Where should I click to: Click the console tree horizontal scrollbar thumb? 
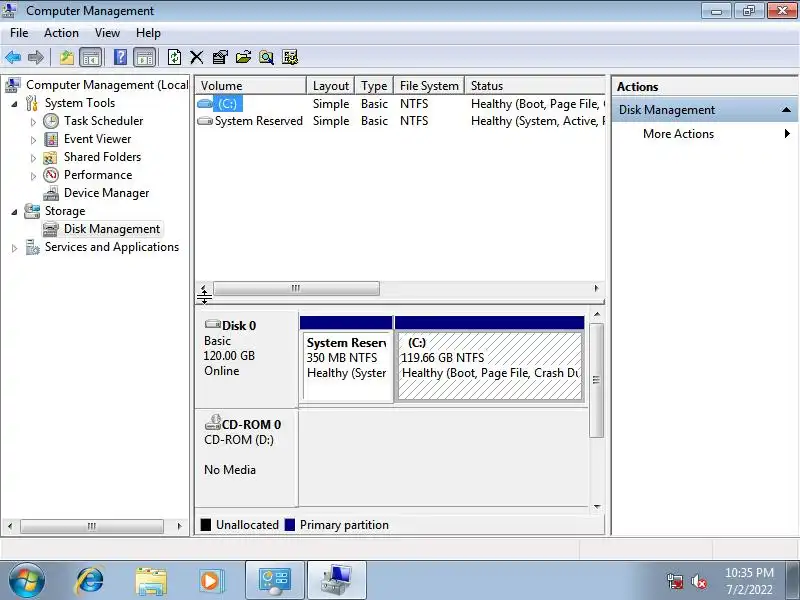91,526
